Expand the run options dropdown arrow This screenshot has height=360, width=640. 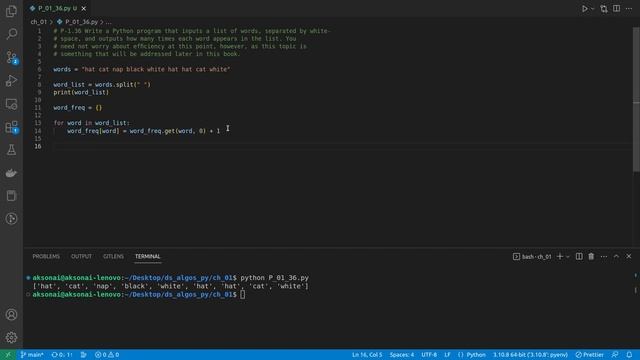(593, 9)
